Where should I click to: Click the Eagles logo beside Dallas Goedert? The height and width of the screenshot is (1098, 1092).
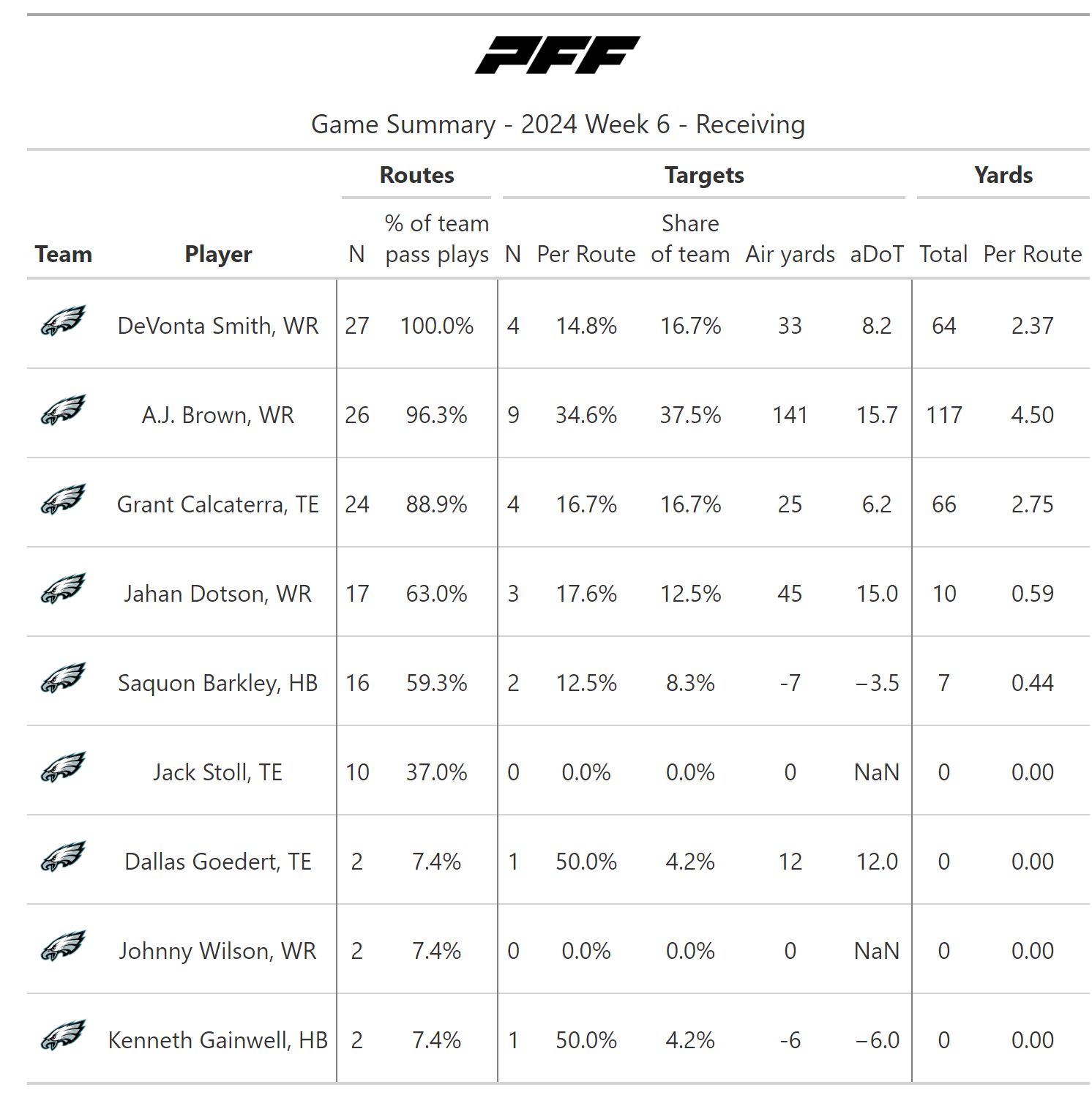(x=63, y=857)
